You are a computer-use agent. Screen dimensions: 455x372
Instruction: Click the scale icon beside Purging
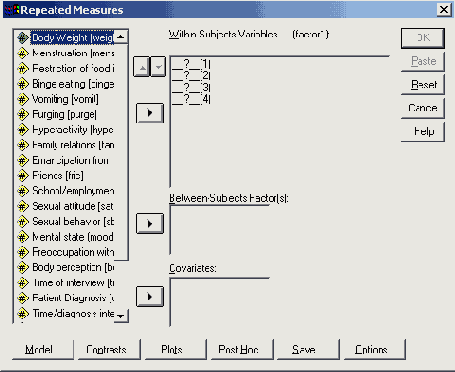23,114
